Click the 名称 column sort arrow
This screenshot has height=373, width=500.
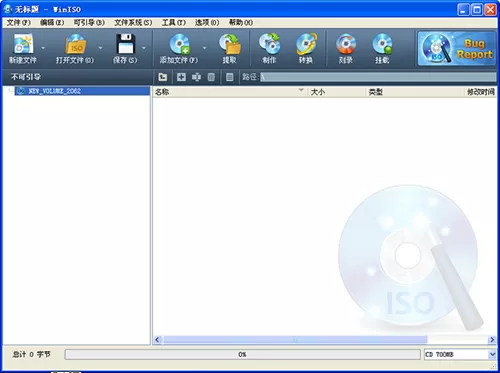click(x=301, y=90)
